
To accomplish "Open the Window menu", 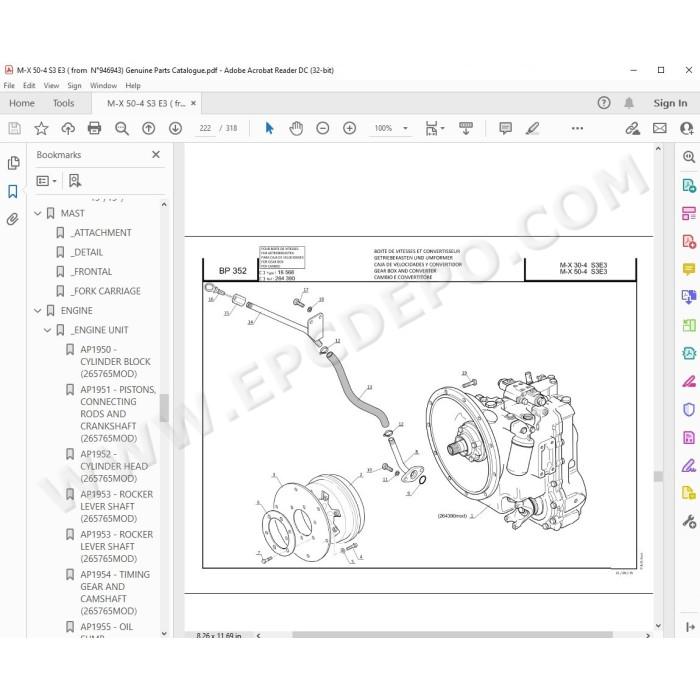I will click(x=103, y=85).
